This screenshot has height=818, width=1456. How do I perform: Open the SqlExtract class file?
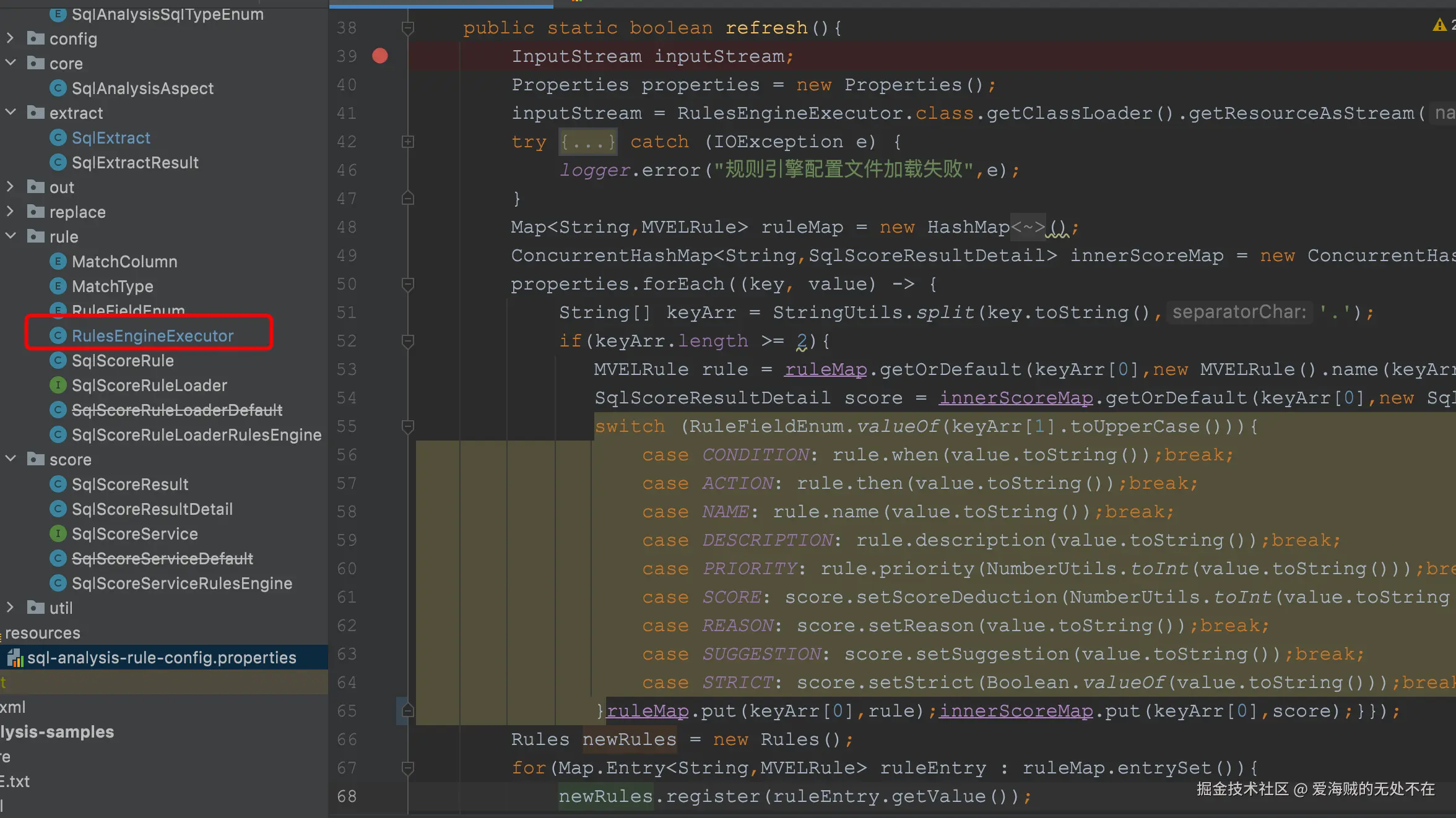111,138
